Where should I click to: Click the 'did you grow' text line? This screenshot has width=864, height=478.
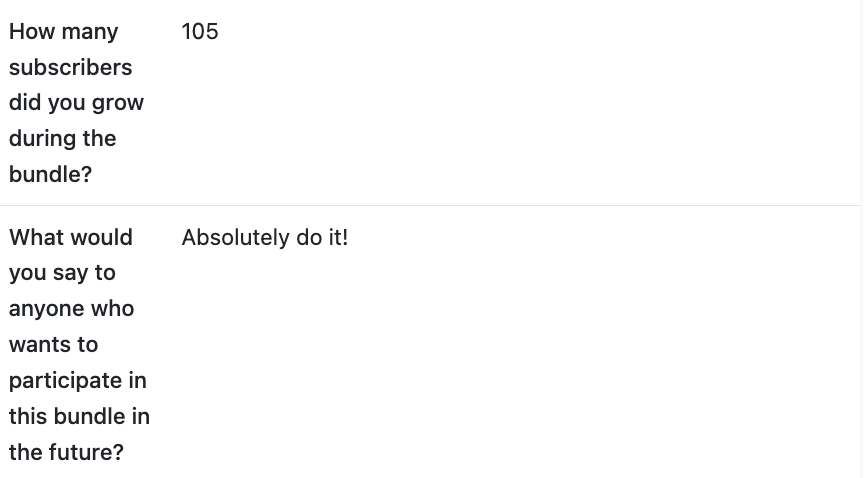[x=76, y=103]
